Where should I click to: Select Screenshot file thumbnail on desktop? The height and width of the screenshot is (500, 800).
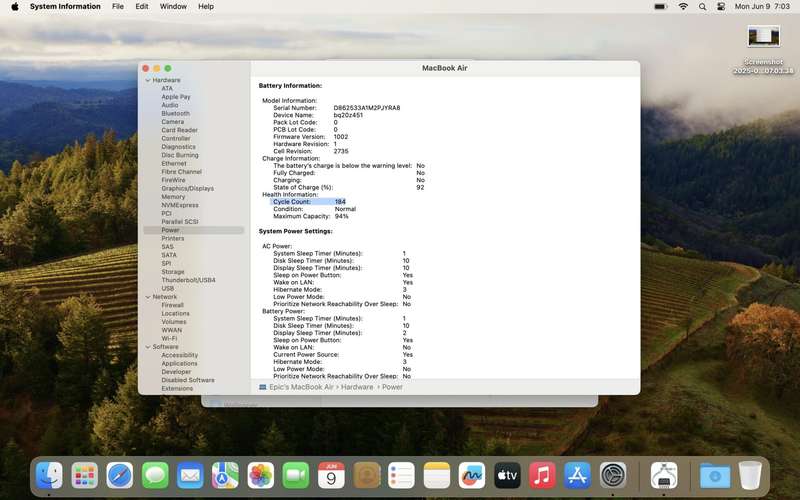[x=764, y=37]
